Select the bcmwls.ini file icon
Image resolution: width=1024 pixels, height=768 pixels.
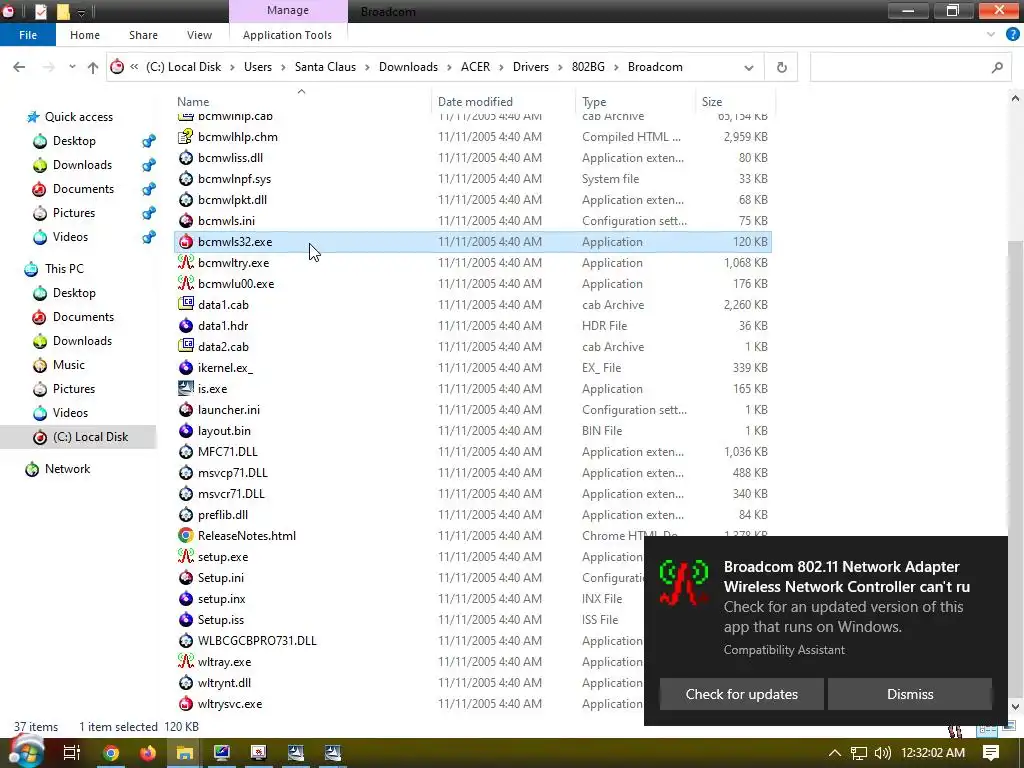[x=186, y=221]
